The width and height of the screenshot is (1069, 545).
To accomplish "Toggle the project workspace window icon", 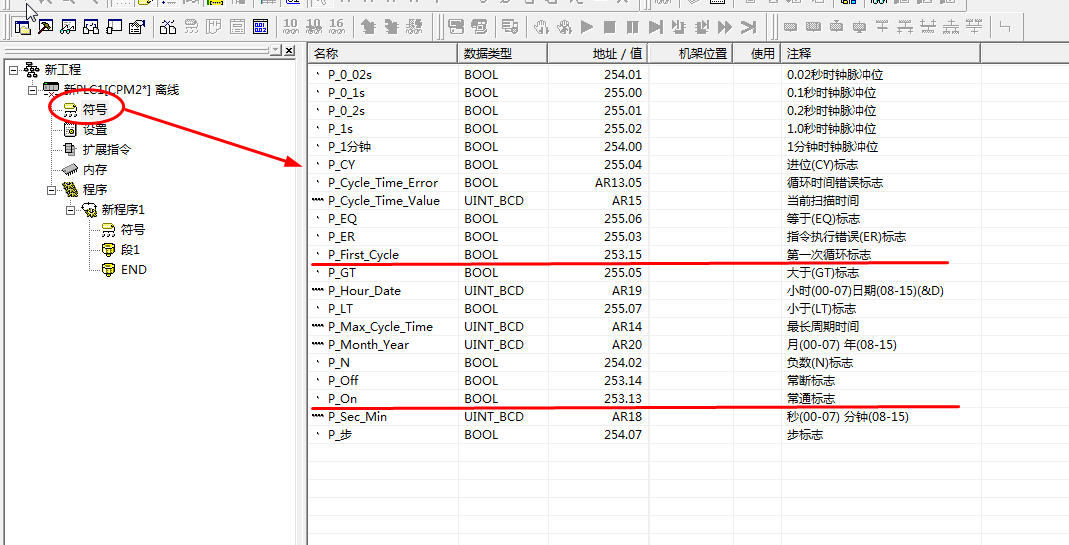I will click(x=22, y=27).
